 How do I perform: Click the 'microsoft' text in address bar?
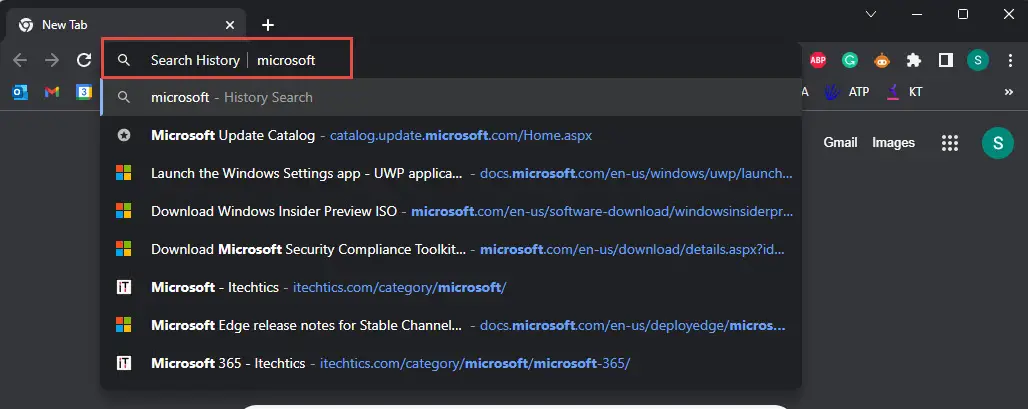[286, 60]
